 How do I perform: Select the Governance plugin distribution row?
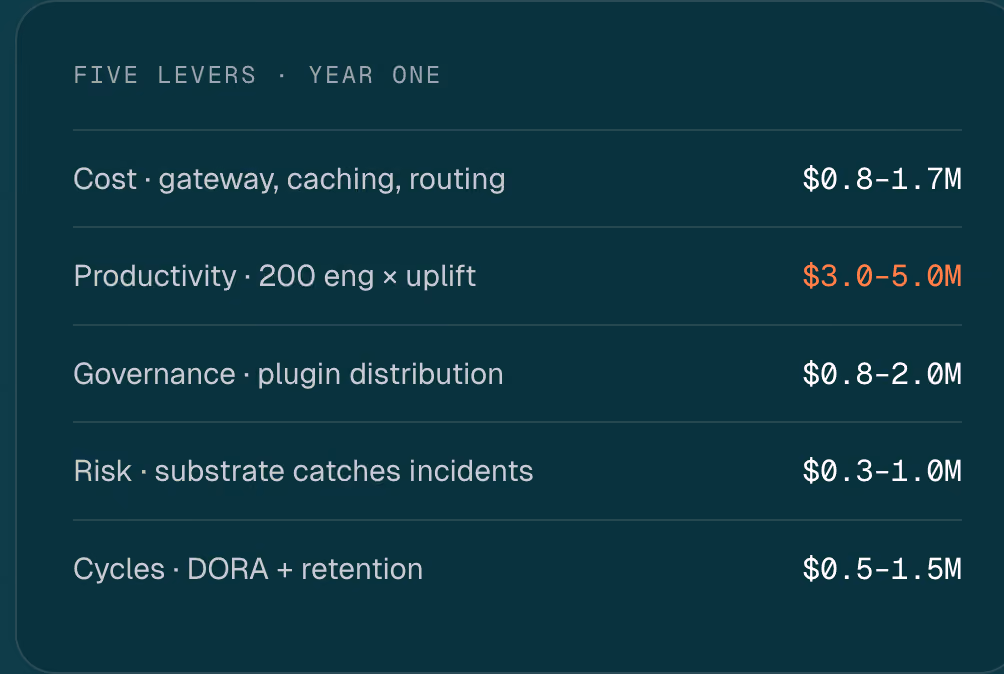pos(517,374)
